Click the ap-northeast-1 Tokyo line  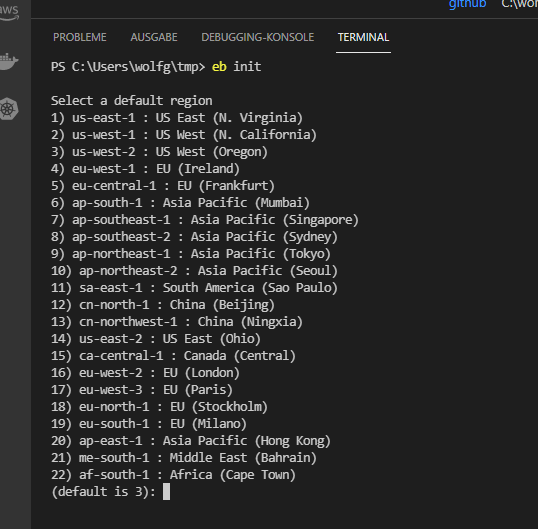[x=191, y=254]
